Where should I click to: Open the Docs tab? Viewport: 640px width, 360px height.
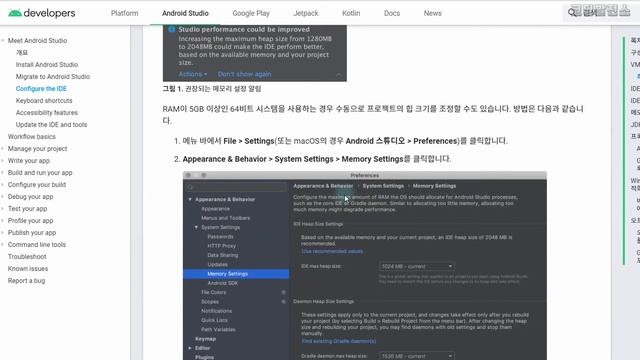pyautogui.click(x=392, y=13)
